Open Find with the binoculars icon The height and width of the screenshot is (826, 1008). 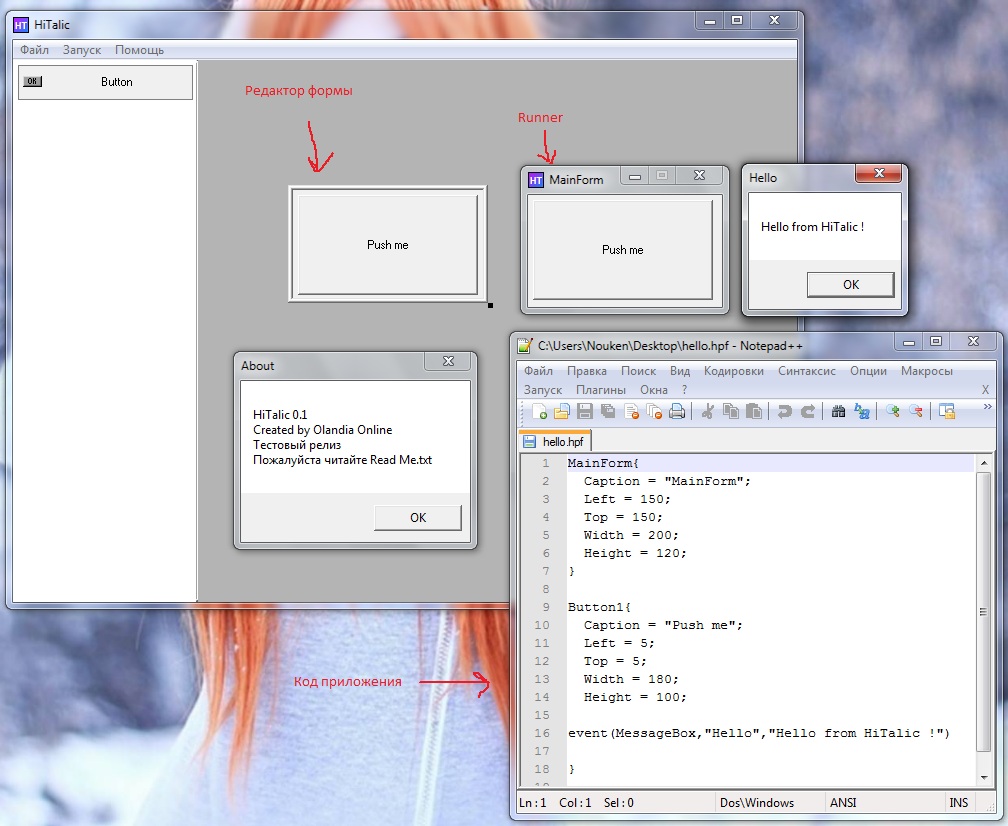[x=838, y=412]
